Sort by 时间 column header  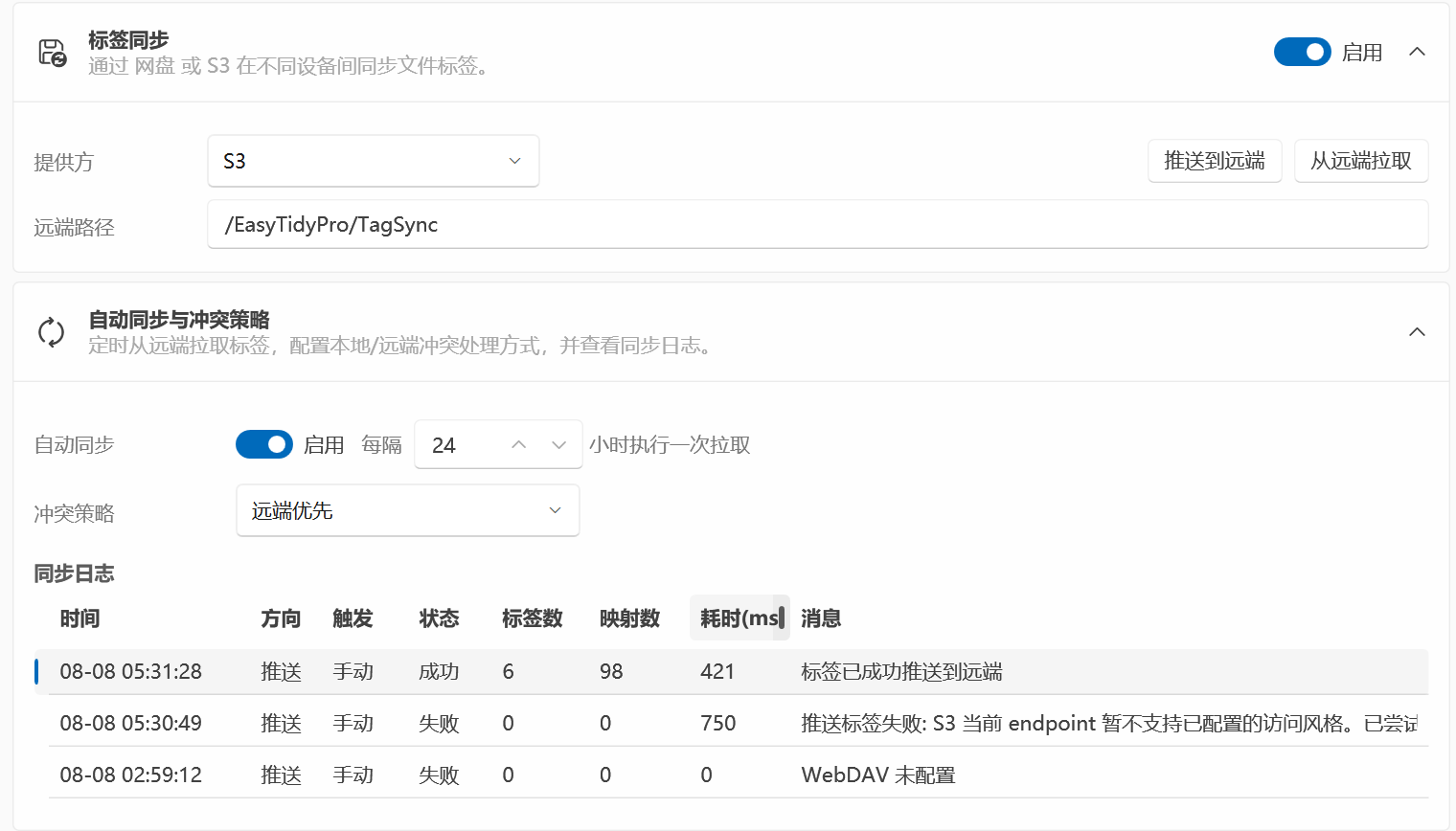coord(80,618)
